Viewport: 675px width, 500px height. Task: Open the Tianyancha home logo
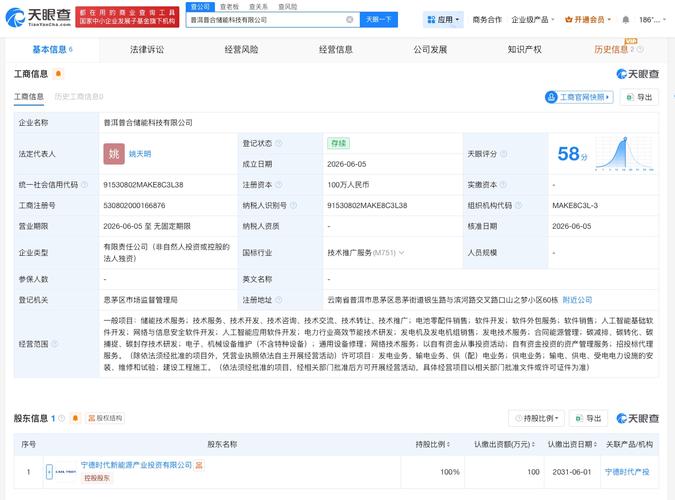pos(38,17)
